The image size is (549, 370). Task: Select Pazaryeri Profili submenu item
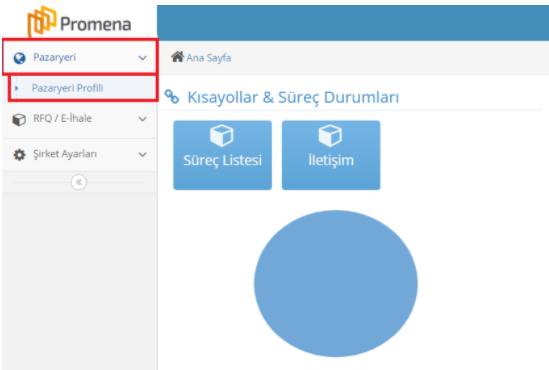(x=83, y=88)
